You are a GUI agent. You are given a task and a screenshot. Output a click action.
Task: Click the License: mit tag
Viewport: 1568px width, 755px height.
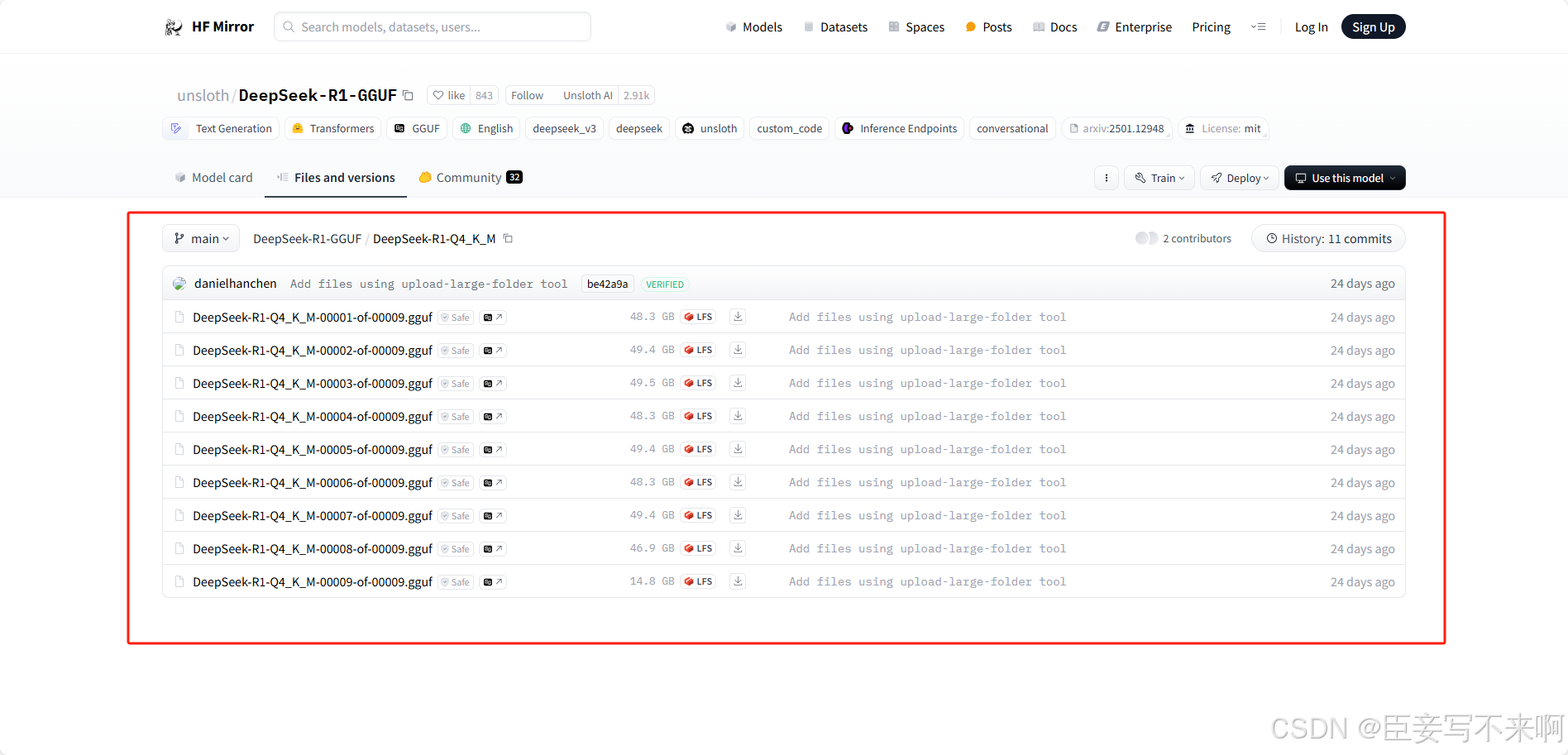[x=1223, y=129]
